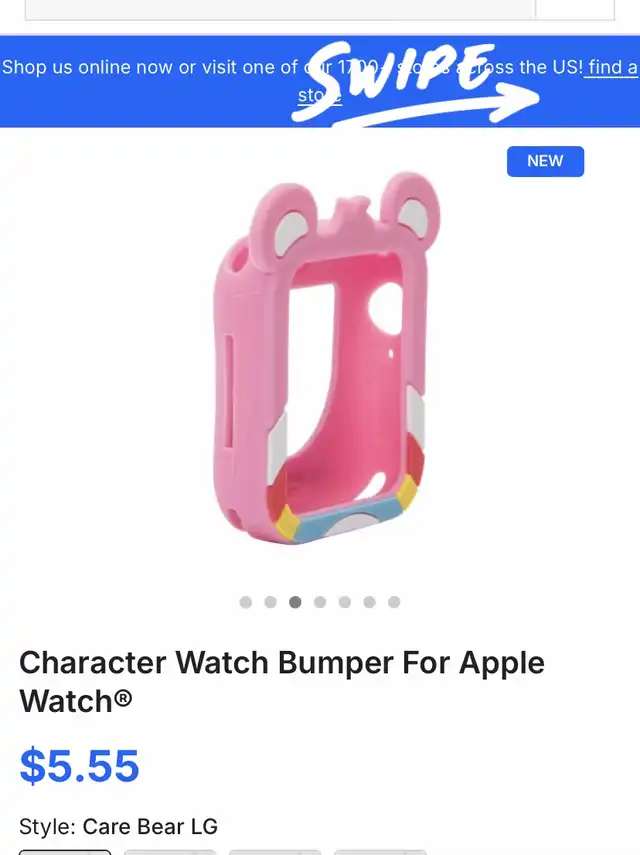640x855 pixels.
Task: Choose the second style swatch option
Action: pos(170,852)
